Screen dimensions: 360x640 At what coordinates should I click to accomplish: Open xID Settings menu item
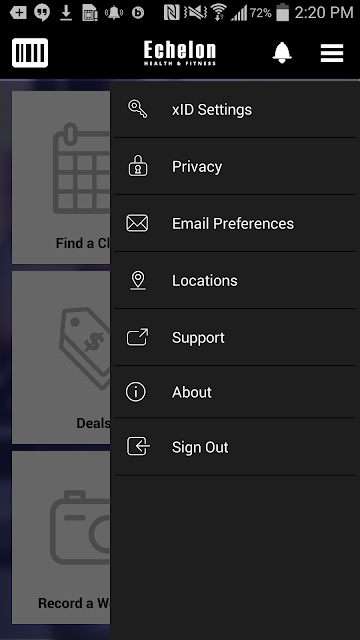[x=235, y=109]
